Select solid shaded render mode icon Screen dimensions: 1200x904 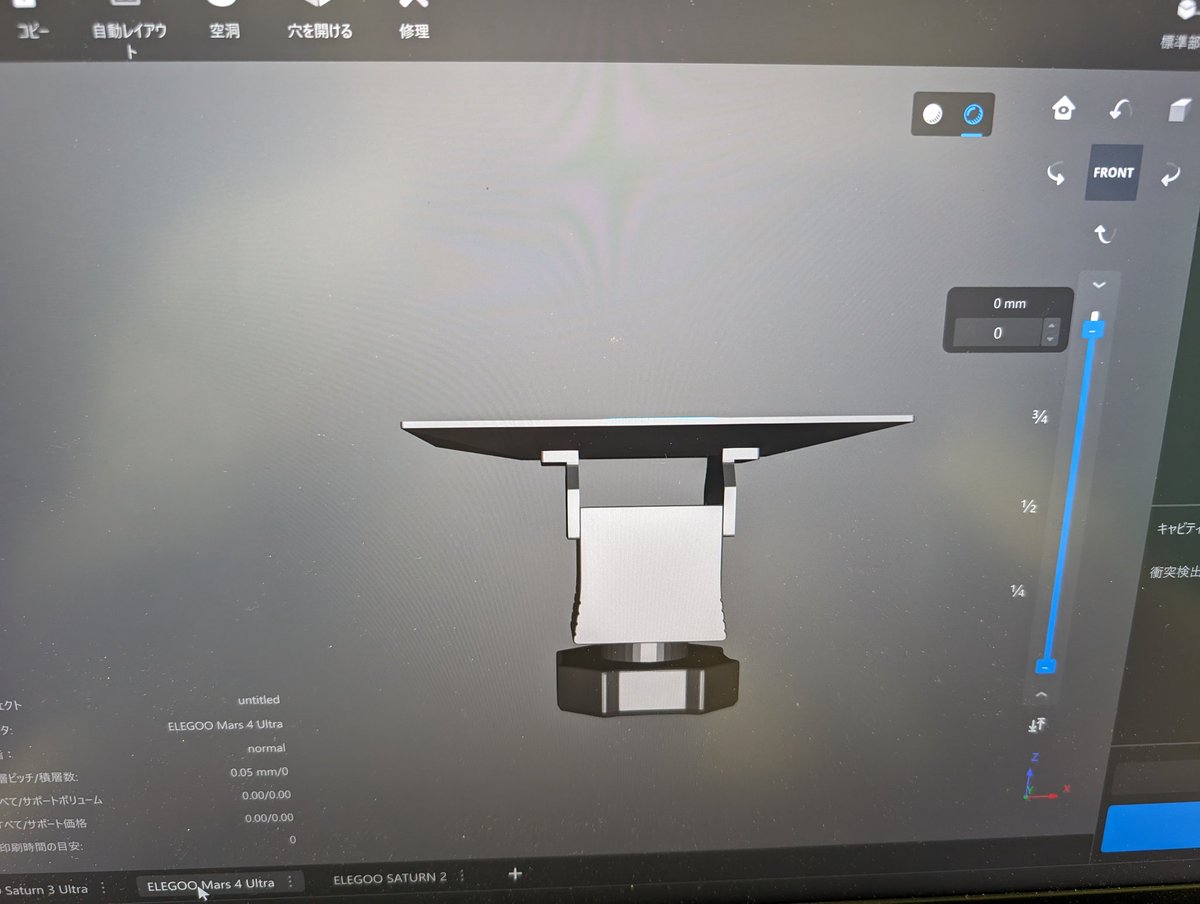coord(932,115)
